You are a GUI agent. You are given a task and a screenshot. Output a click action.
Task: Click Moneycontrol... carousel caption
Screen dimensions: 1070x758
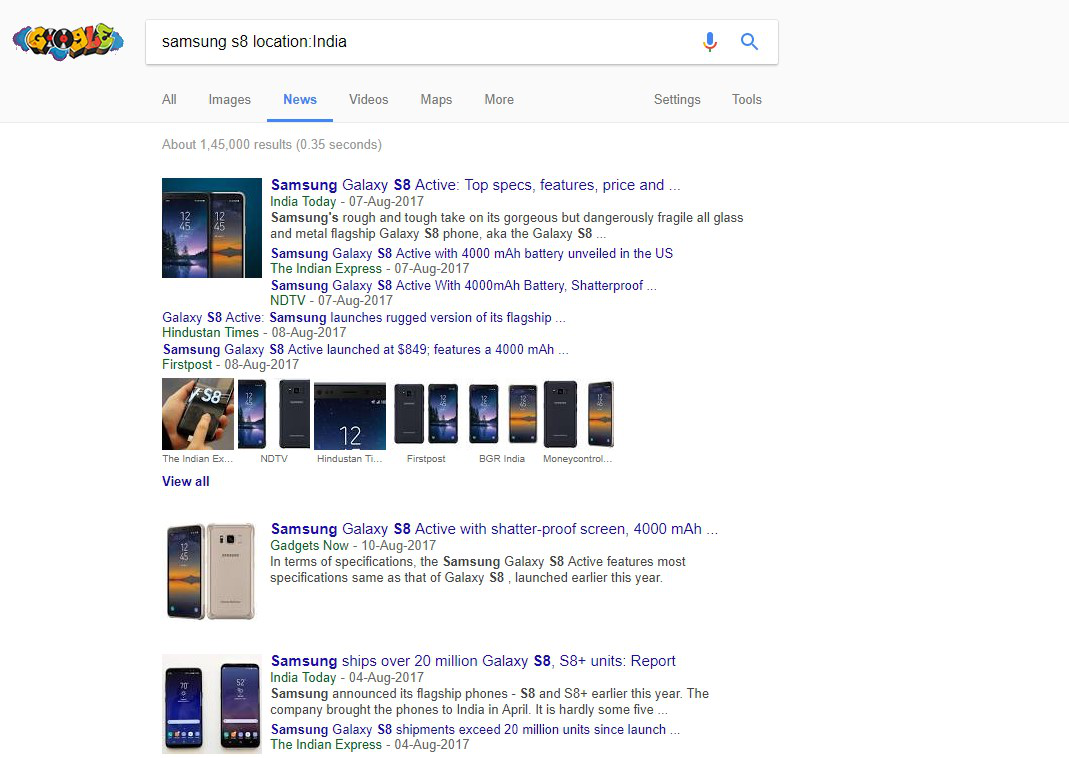click(577, 458)
